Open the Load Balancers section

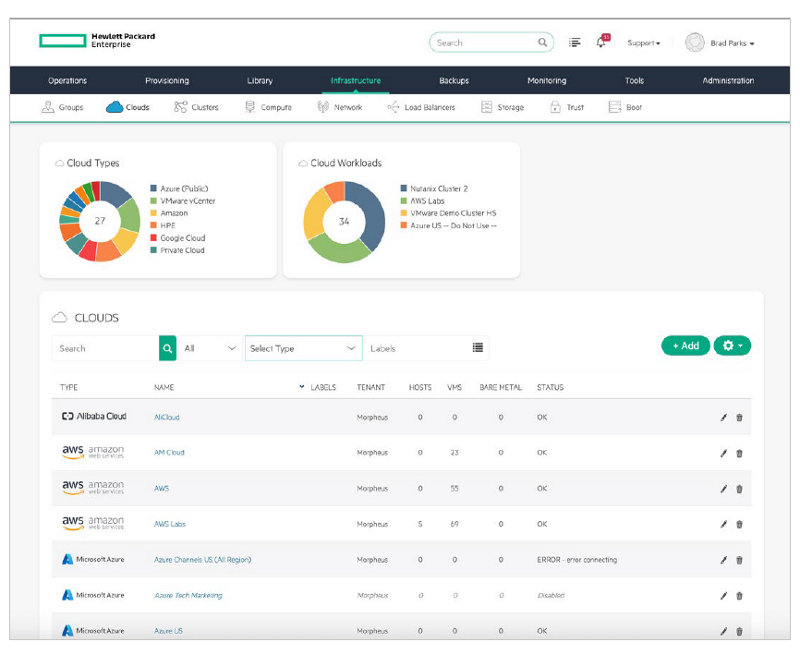(421, 107)
